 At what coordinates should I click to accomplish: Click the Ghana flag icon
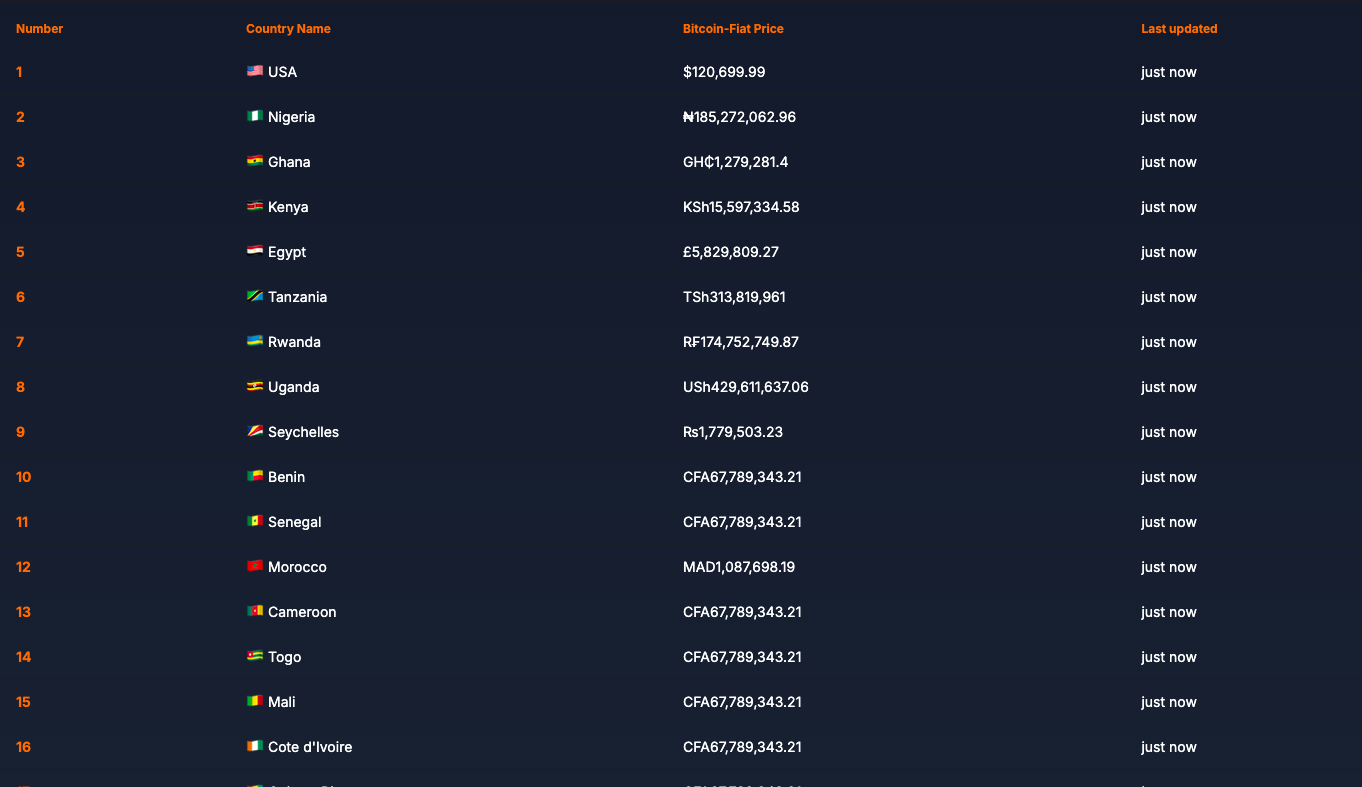point(255,161)
